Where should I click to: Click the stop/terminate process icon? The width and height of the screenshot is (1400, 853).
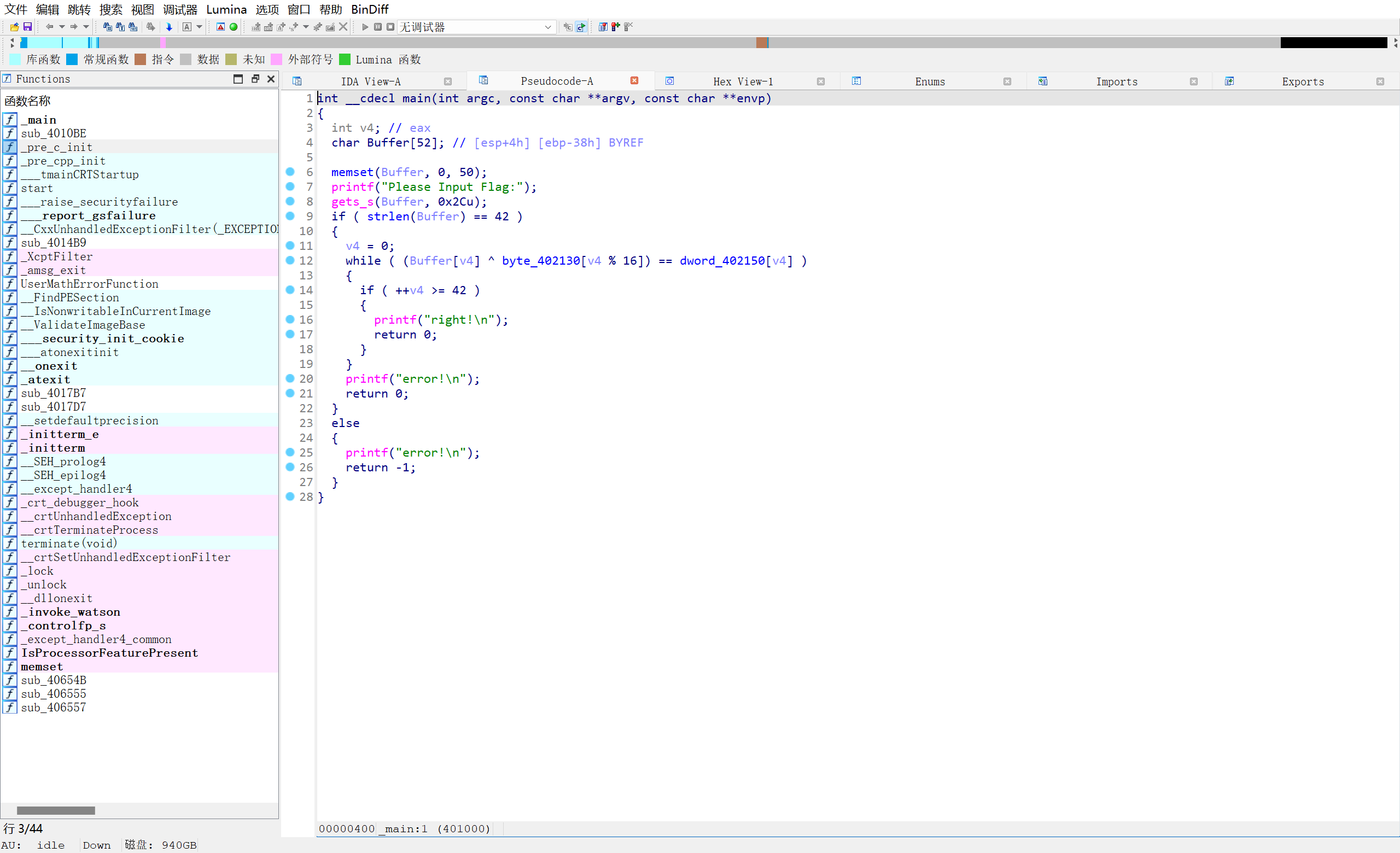(390, 27)
